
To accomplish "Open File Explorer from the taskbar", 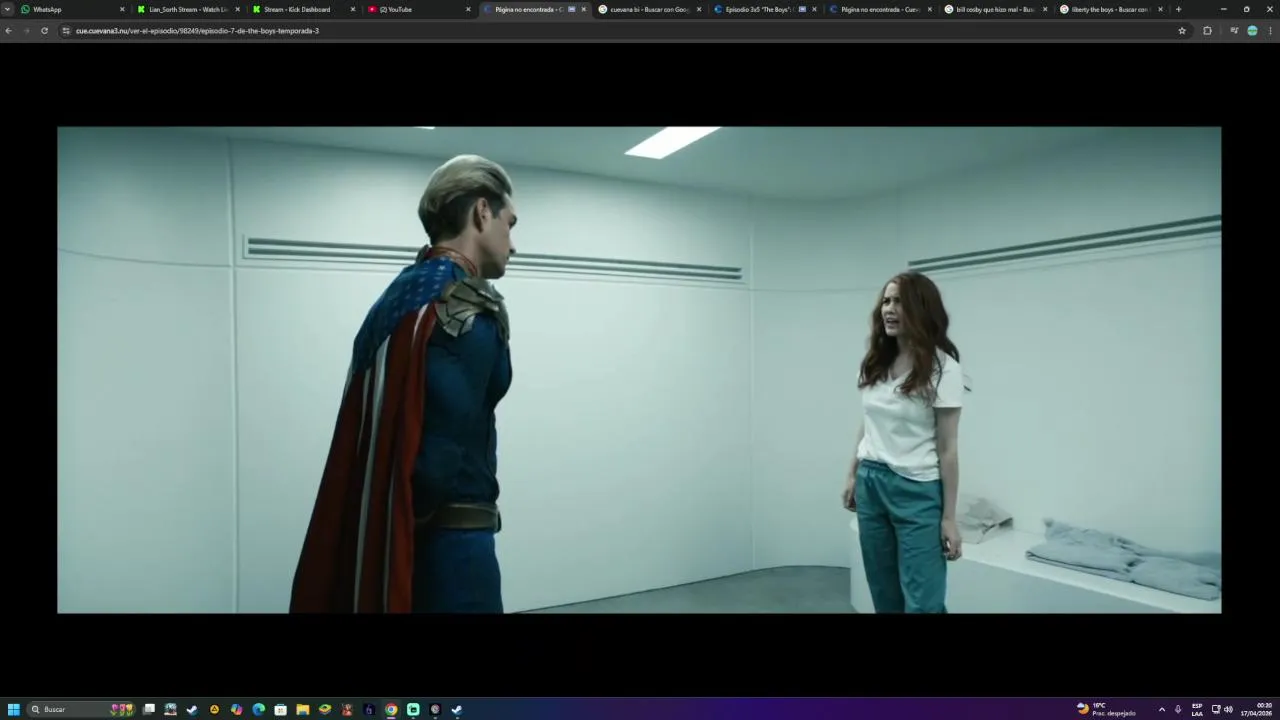I will pyautogui.click(x=302, y=709).
